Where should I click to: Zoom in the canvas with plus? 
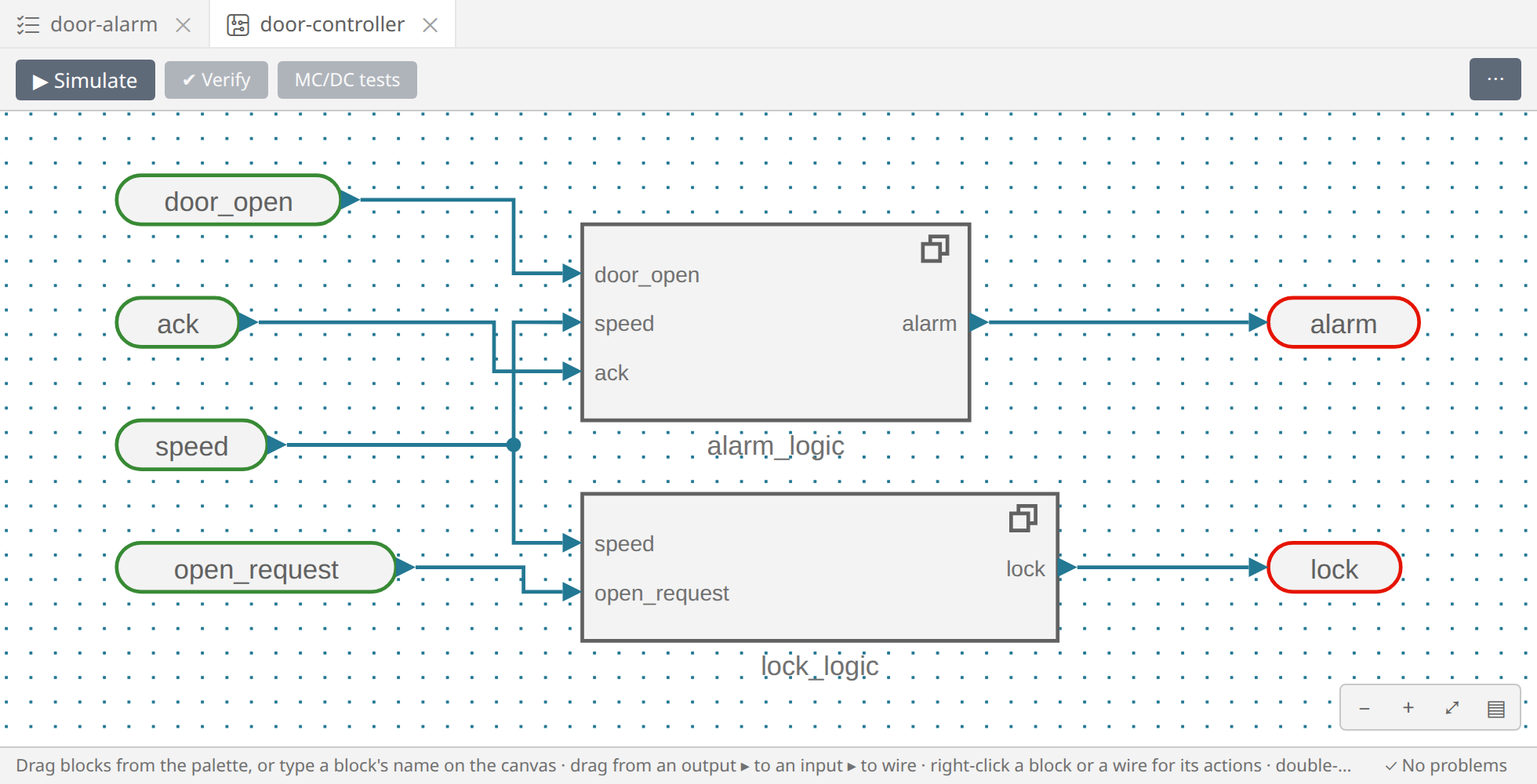[1408, 708]
